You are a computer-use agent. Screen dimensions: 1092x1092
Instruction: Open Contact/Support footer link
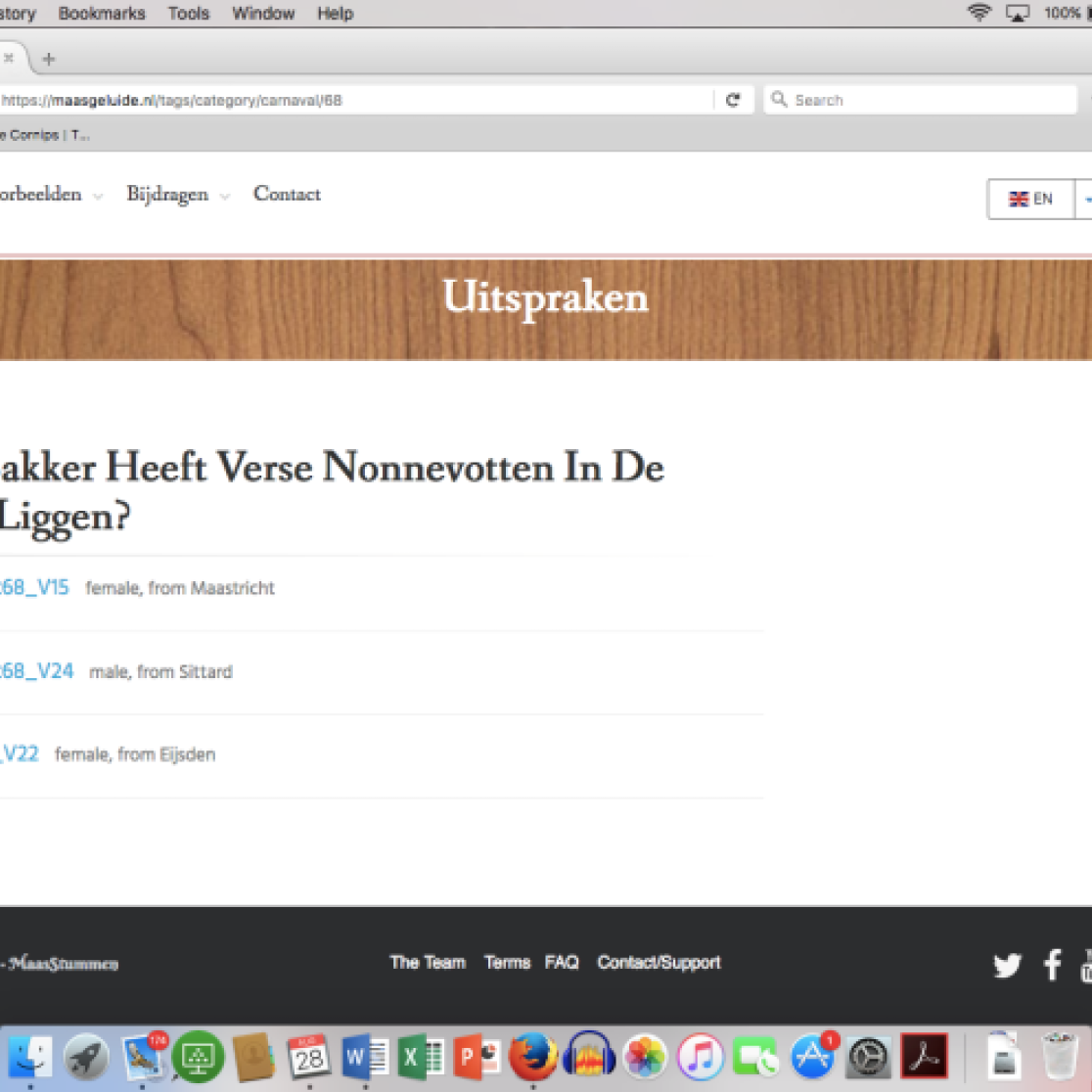click(x=659, y=963)
